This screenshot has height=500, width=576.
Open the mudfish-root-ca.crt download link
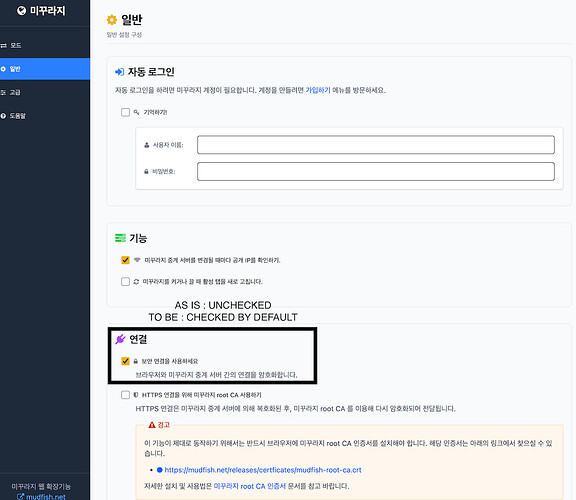point(263,470)
